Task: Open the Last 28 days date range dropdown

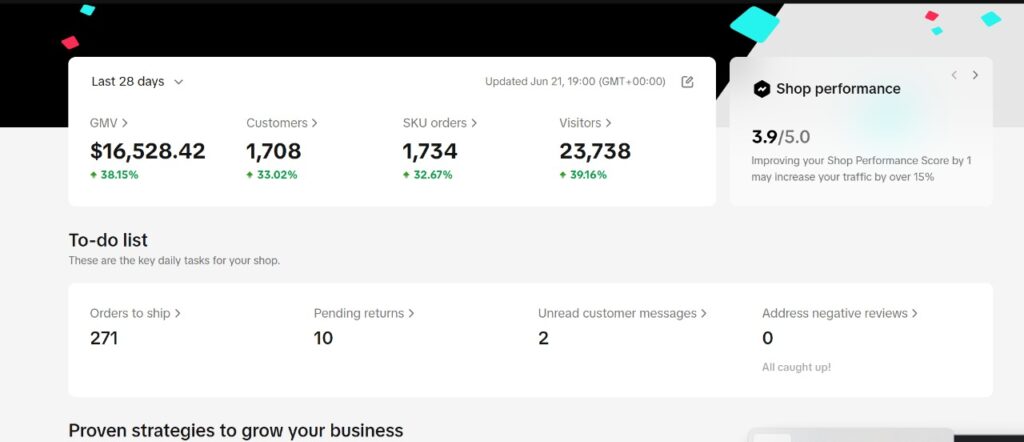Action: click(137, 82)
